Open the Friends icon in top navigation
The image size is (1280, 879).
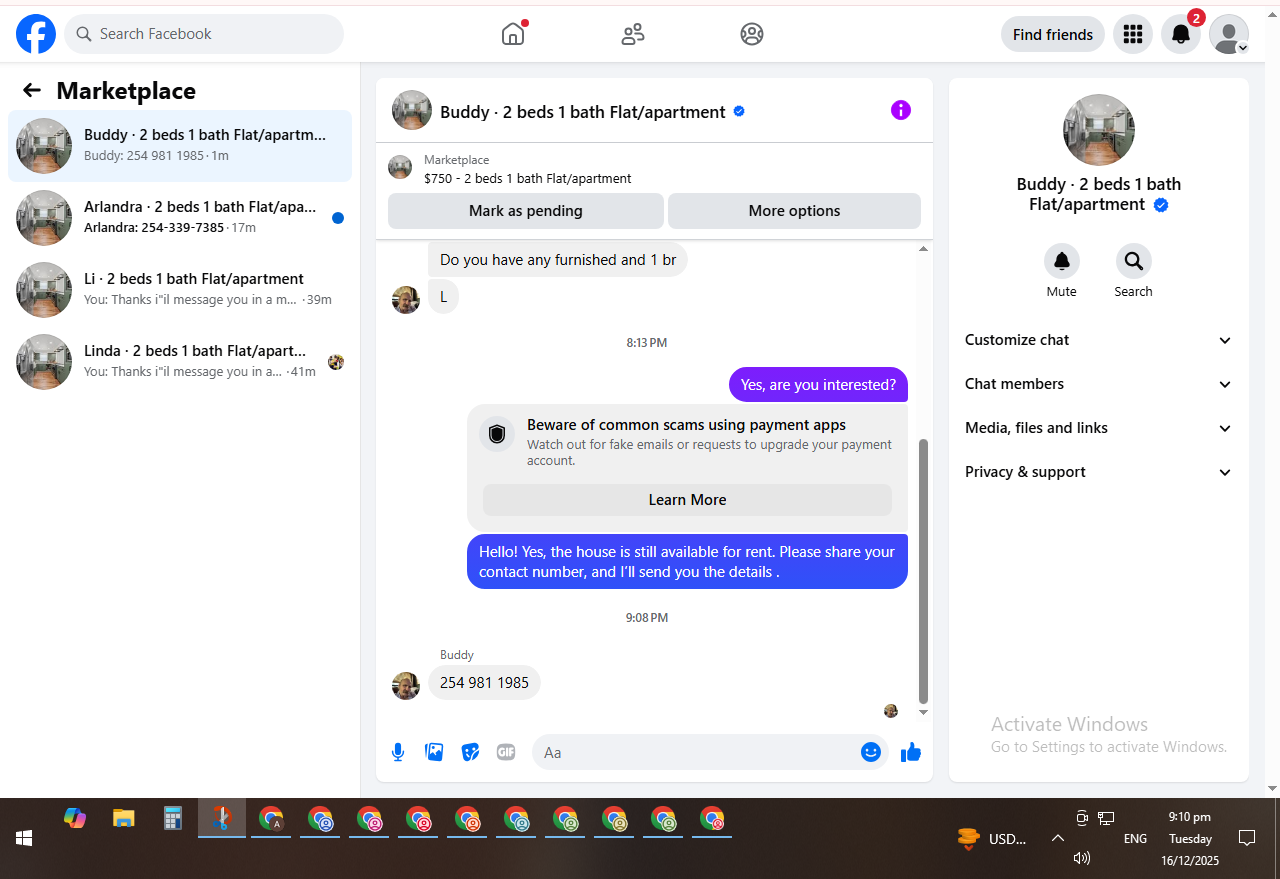coord(633,34)
